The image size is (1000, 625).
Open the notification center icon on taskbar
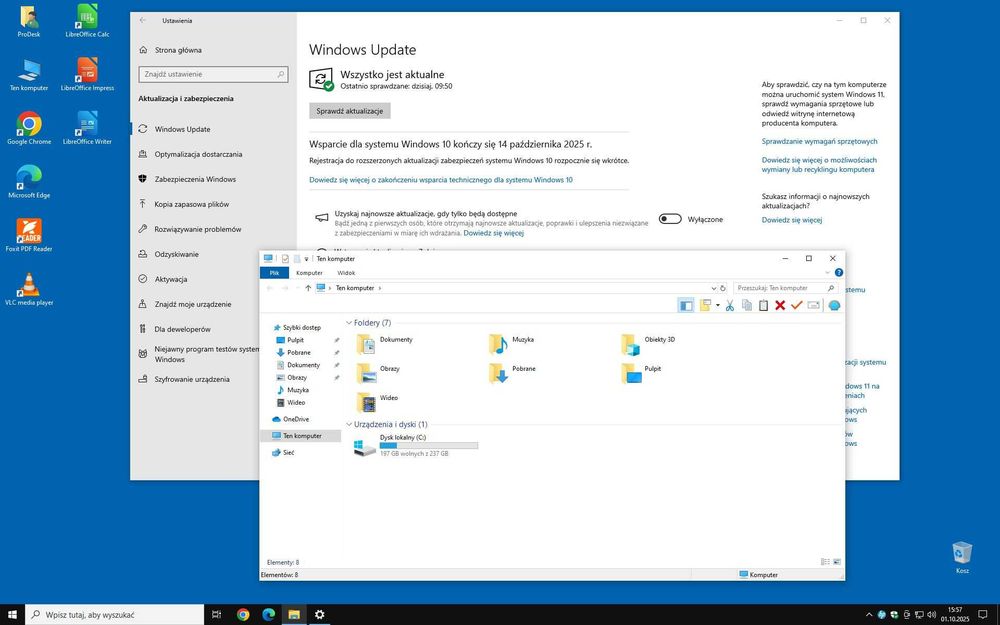[x=983, y=615]
